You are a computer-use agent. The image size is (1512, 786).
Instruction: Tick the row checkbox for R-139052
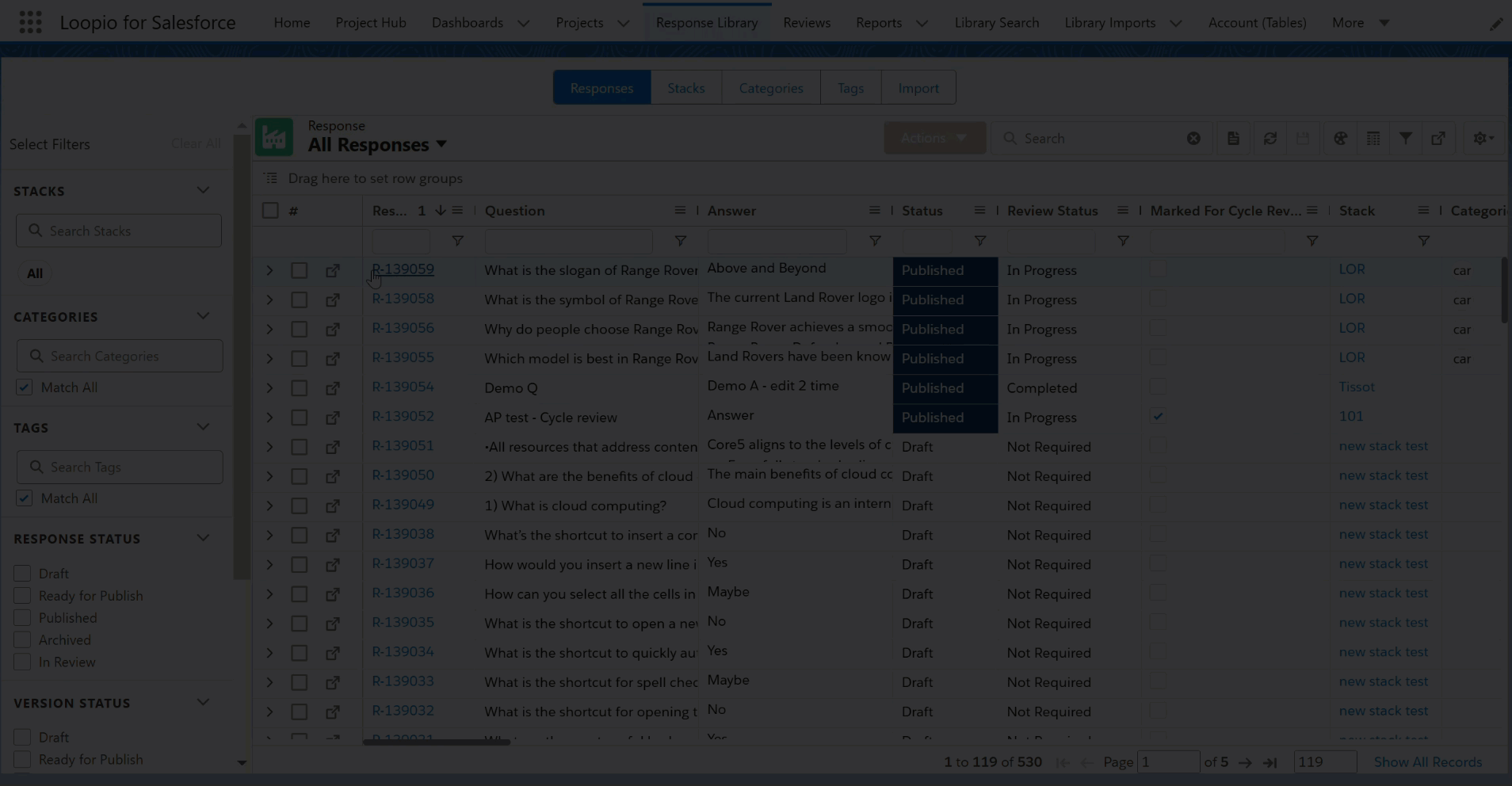(299, 418)
